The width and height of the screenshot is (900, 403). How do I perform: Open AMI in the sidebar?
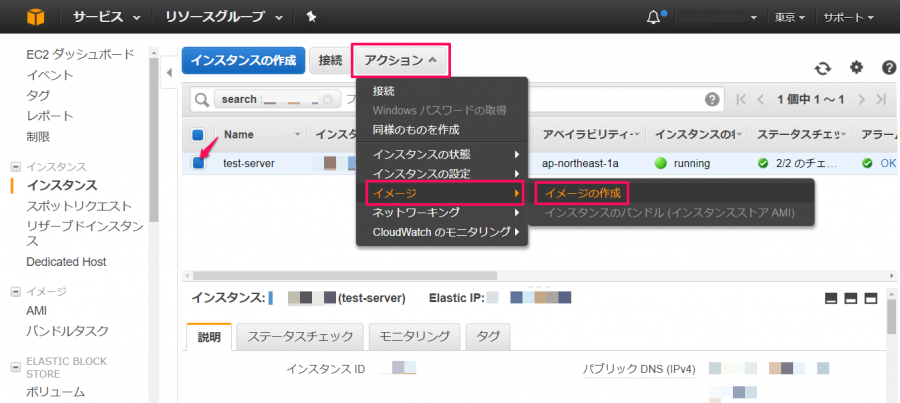coord(37,311)
